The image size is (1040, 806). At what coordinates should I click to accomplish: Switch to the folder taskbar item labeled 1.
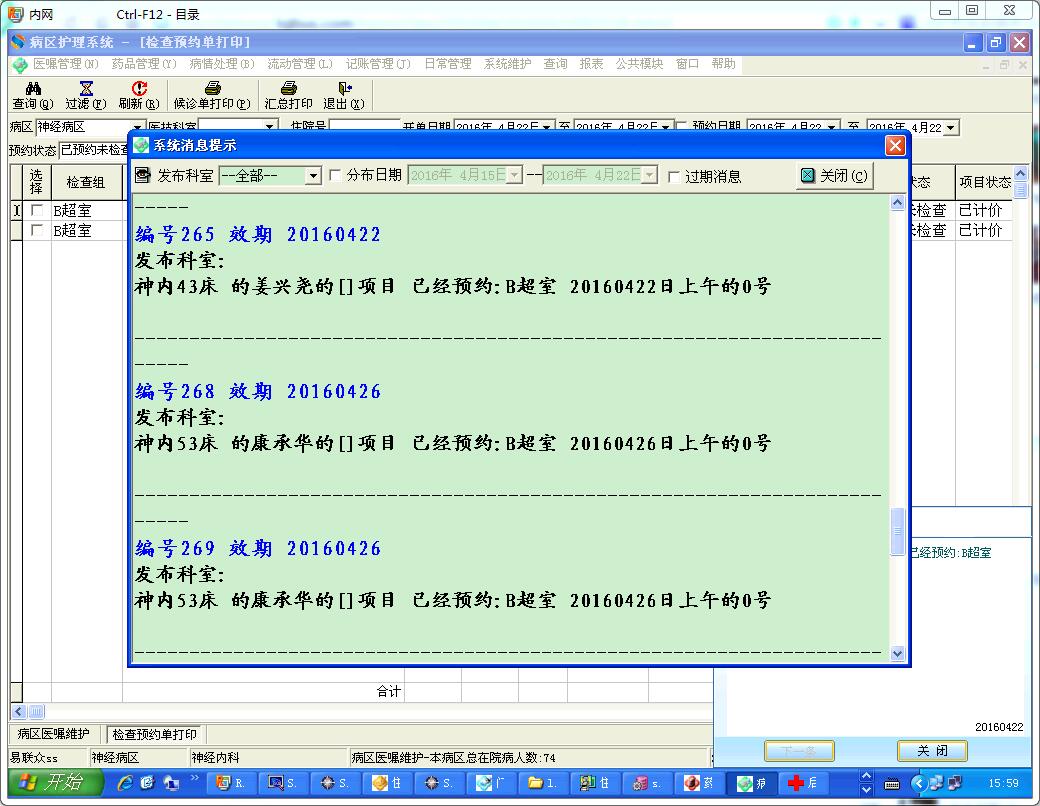[543, 783]
